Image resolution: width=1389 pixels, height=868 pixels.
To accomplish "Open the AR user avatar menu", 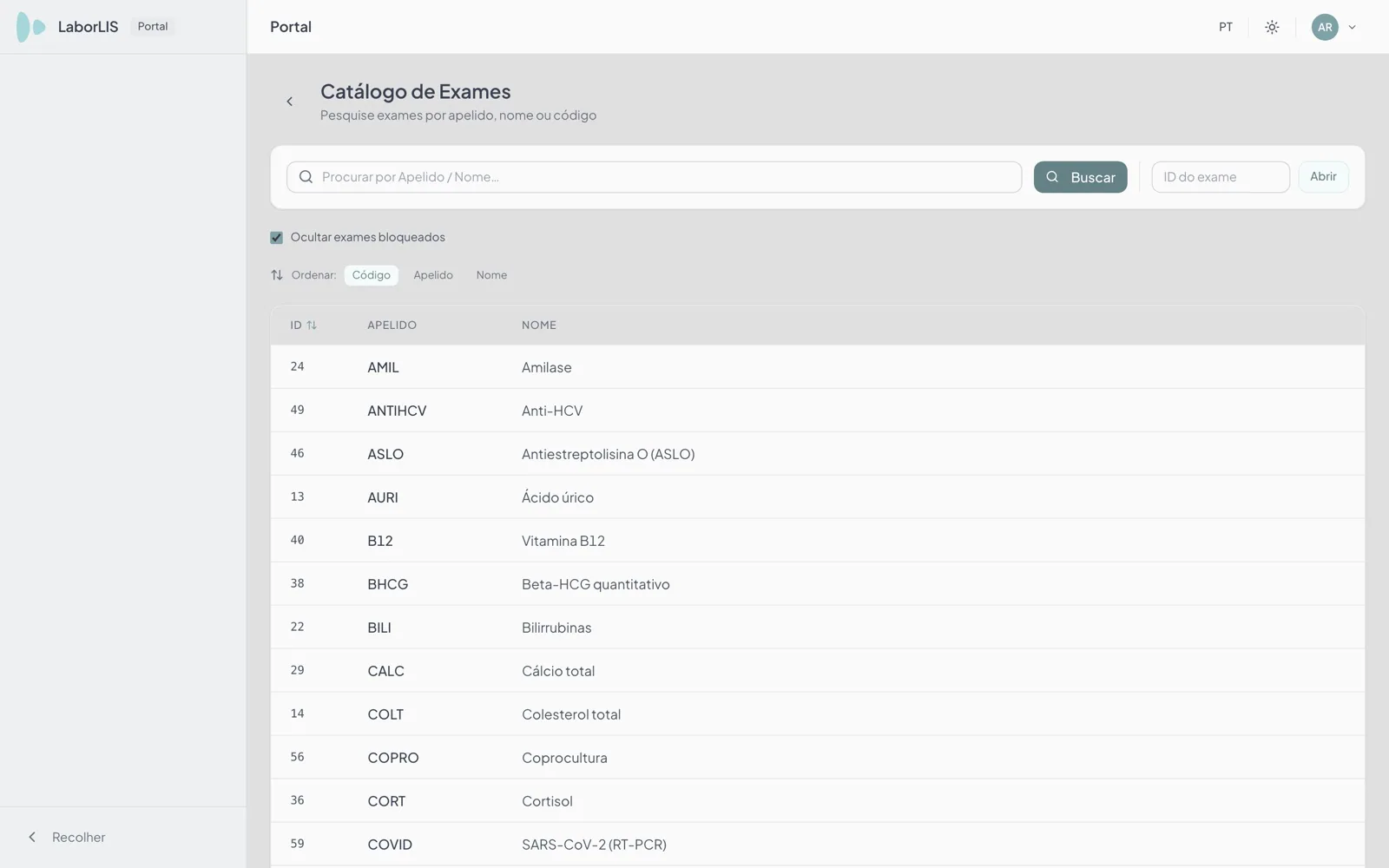I will pyautogui.click(x=1325, y=27).
